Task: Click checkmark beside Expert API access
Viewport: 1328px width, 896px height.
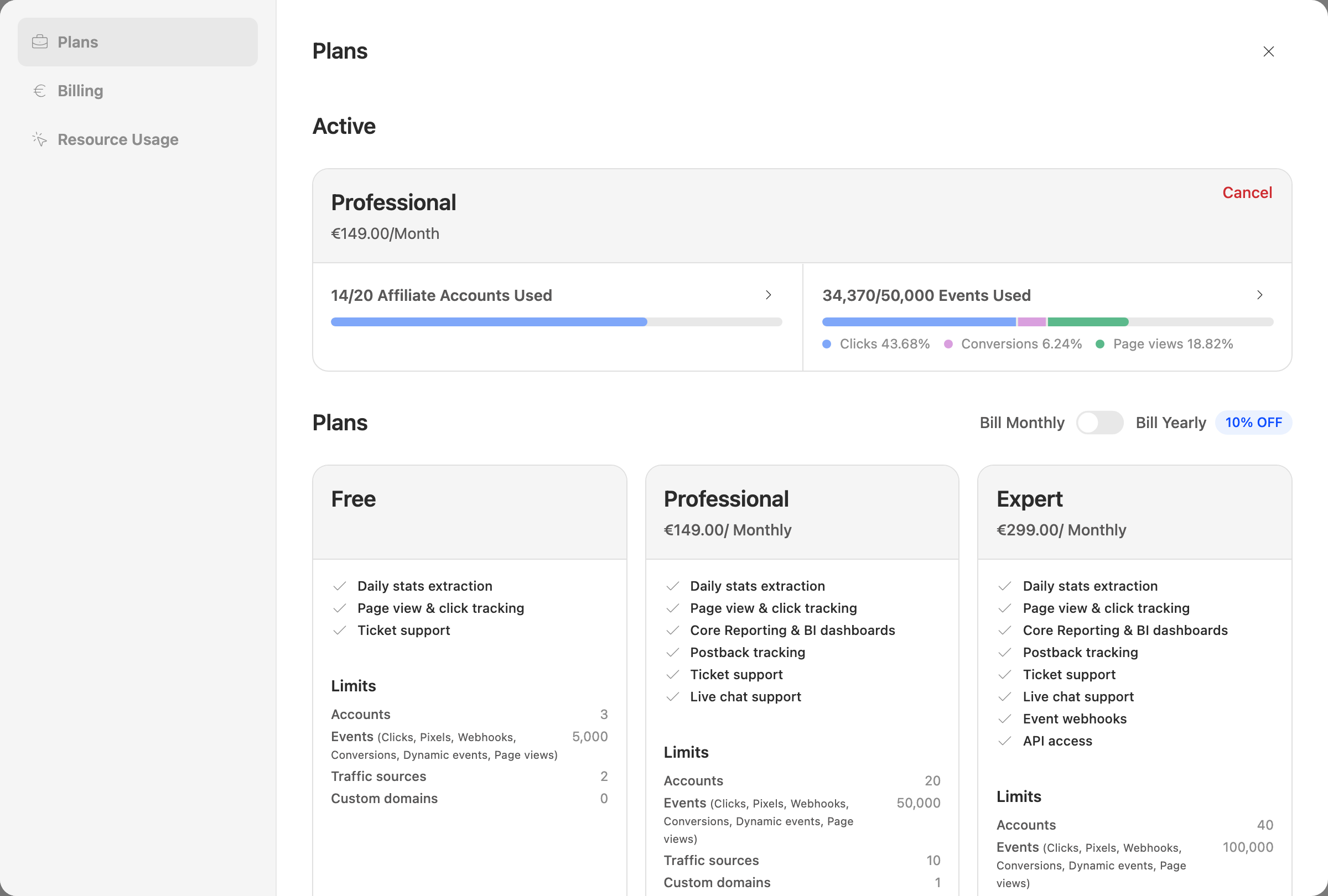Action: 1004,741
